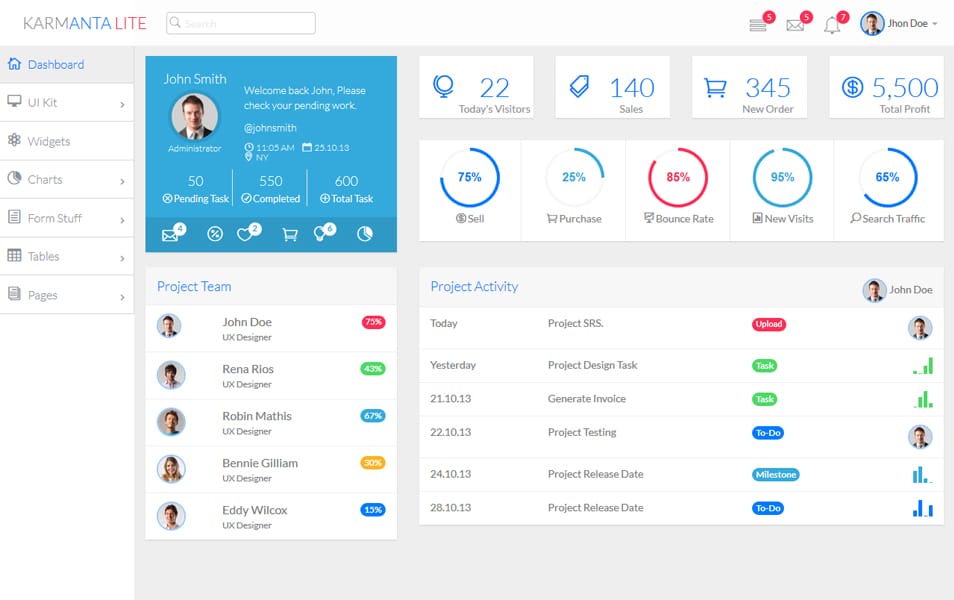Click the Project Team heading
Image resolution: width=954 pixels, height=600 pixels.
tap(194, 287)
